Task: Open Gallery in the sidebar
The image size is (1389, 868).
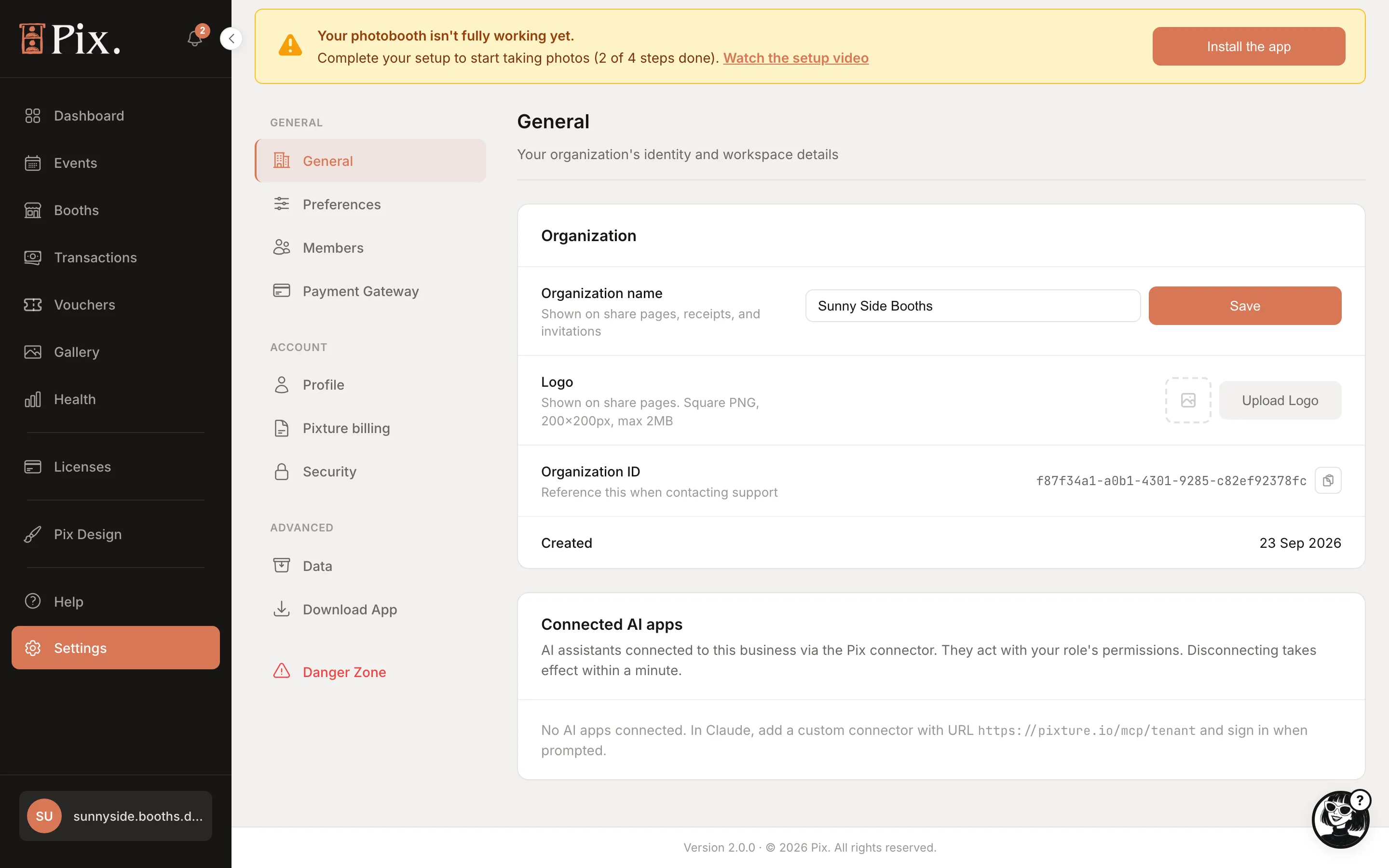Action: coord(115,352)
